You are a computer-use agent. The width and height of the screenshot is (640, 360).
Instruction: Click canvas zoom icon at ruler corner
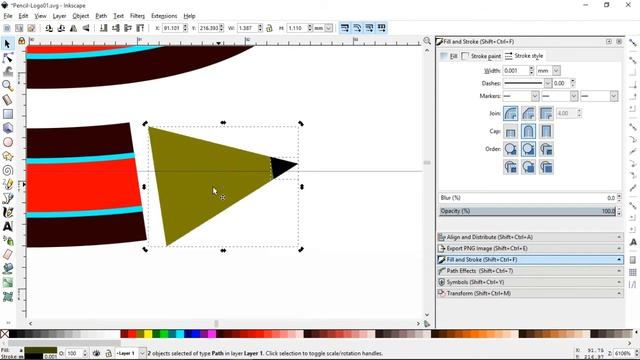coord(427,41)
